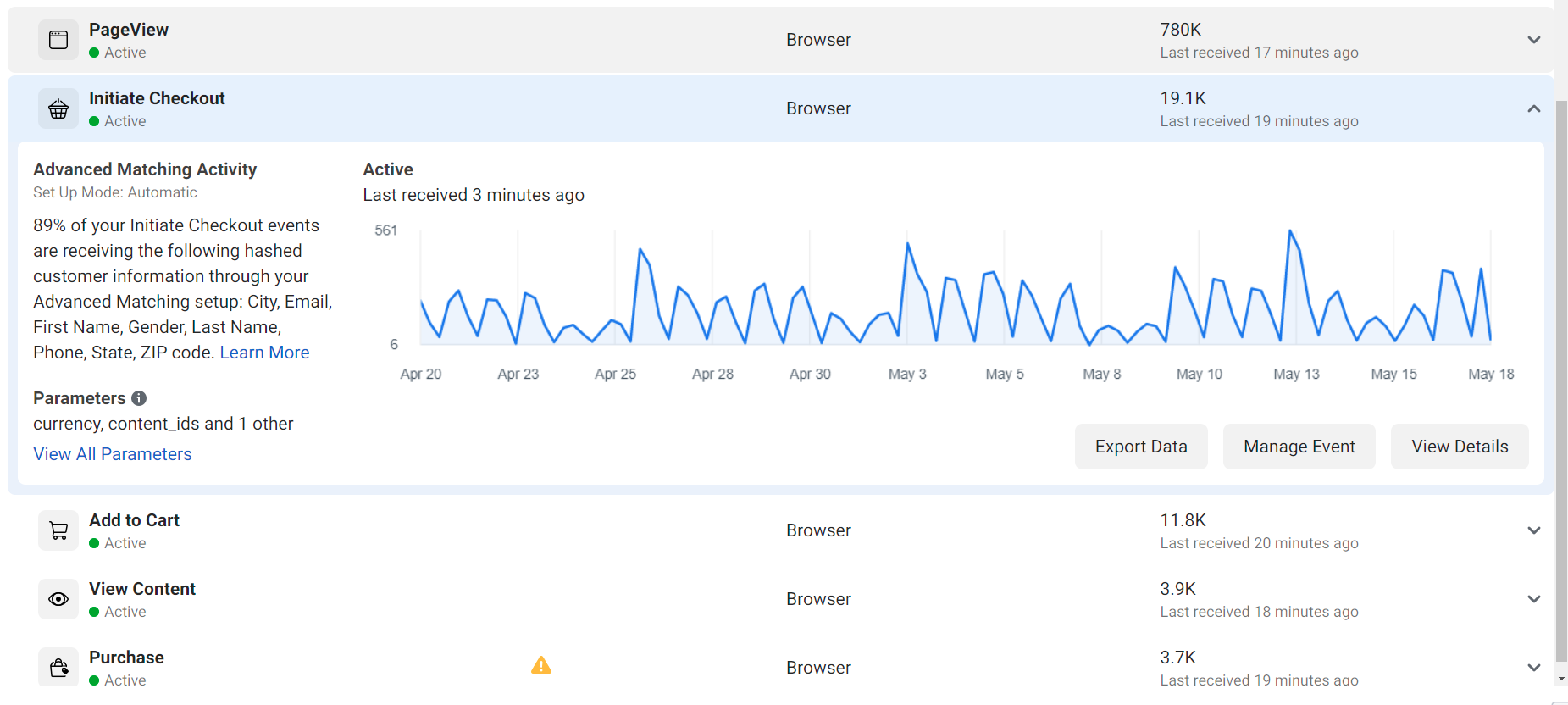
Task: Collapse the Initiate Checkout event row
Action: (1533, 108)
